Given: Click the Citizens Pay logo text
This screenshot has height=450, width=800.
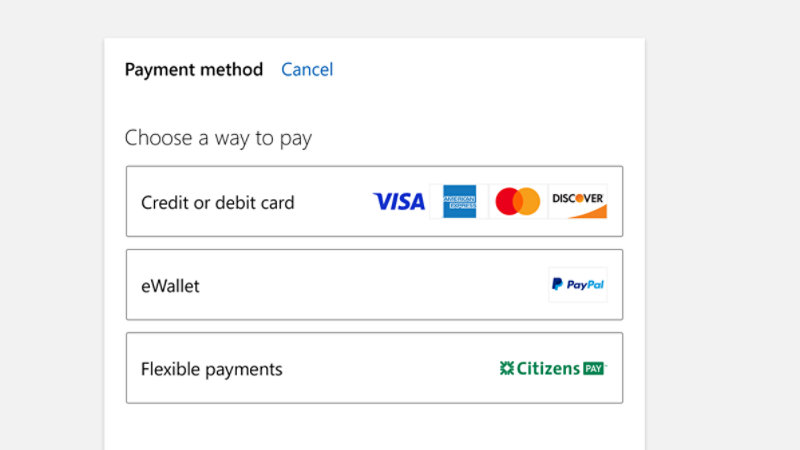Looking at the screenshot, I should [x=553, y=368].
